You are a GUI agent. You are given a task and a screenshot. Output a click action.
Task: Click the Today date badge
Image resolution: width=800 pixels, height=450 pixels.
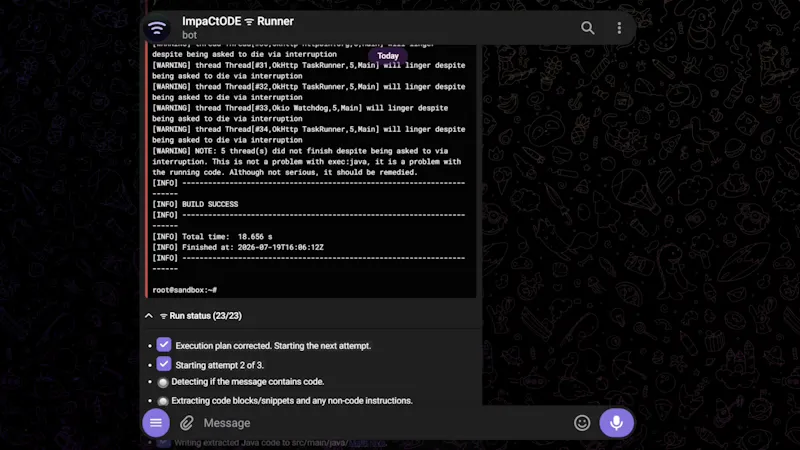tap(388, 56)
